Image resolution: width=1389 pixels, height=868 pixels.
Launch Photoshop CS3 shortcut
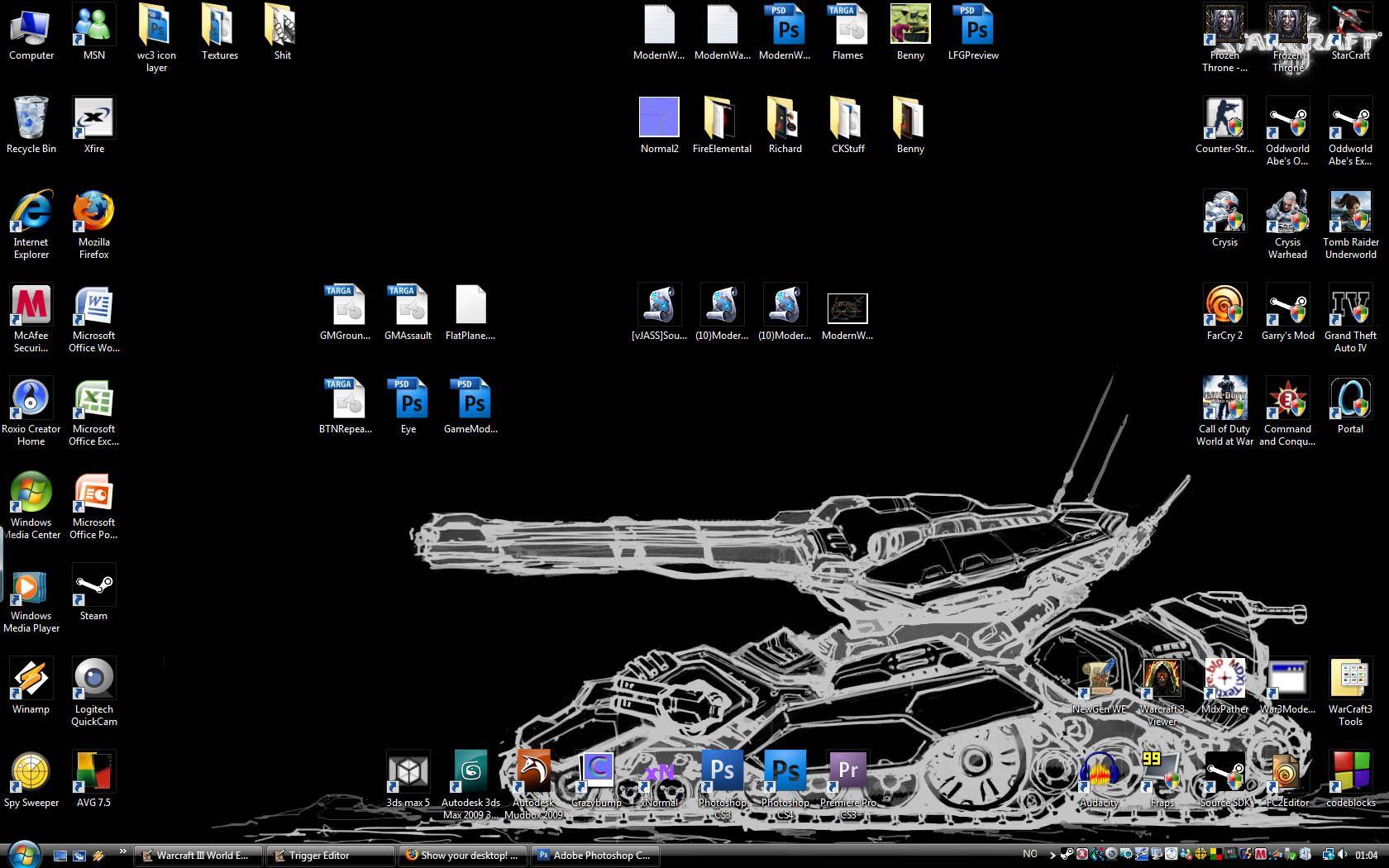[x=723, y=785]
